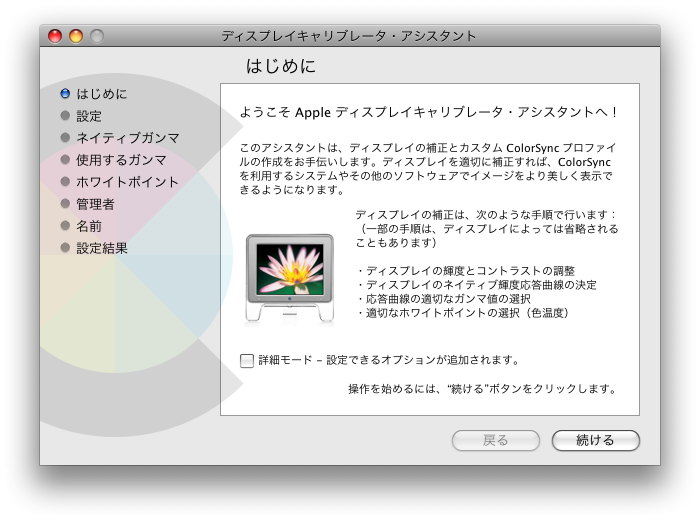Screen dimensions: 700x520
Task: Minimize the window with the yellow button
Action: [76, 36]
